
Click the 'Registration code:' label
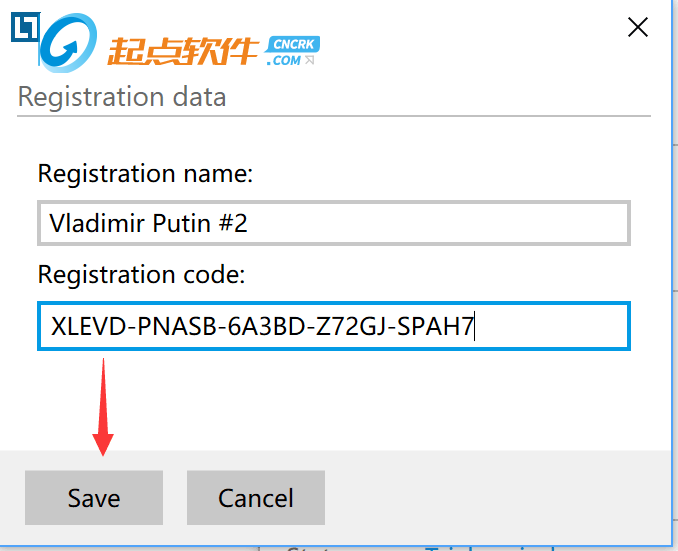coord(142,274)
